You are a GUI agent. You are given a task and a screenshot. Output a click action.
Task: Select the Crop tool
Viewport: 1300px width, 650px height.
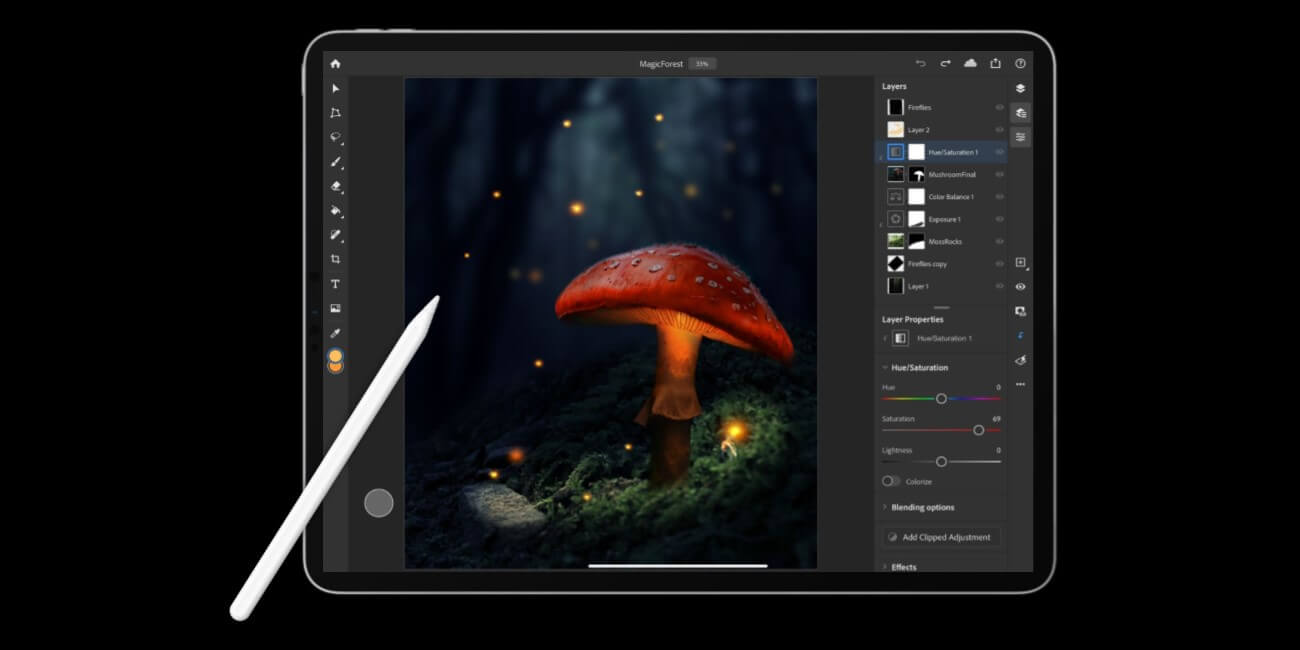335,259
